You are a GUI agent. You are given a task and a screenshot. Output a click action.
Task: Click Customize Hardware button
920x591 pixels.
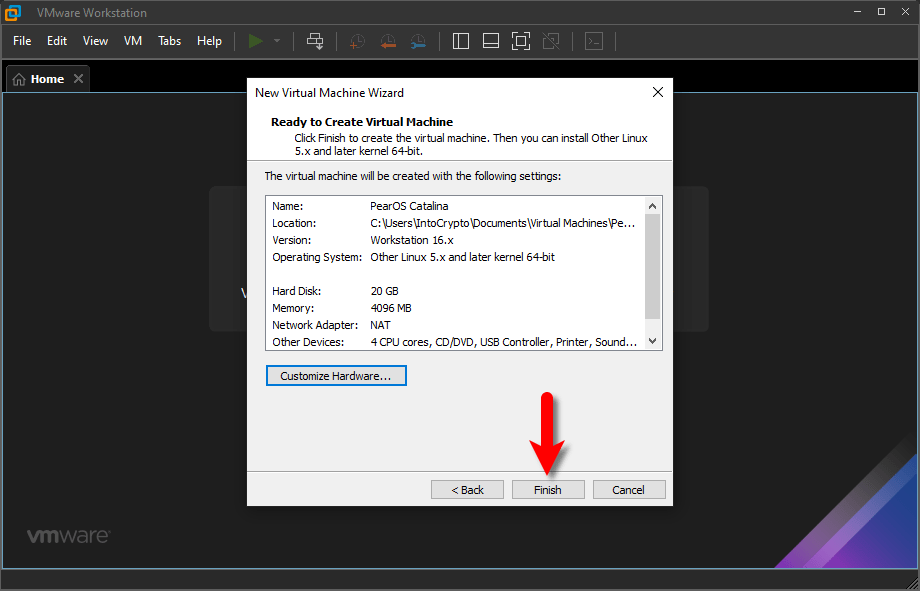coord(336,376)
